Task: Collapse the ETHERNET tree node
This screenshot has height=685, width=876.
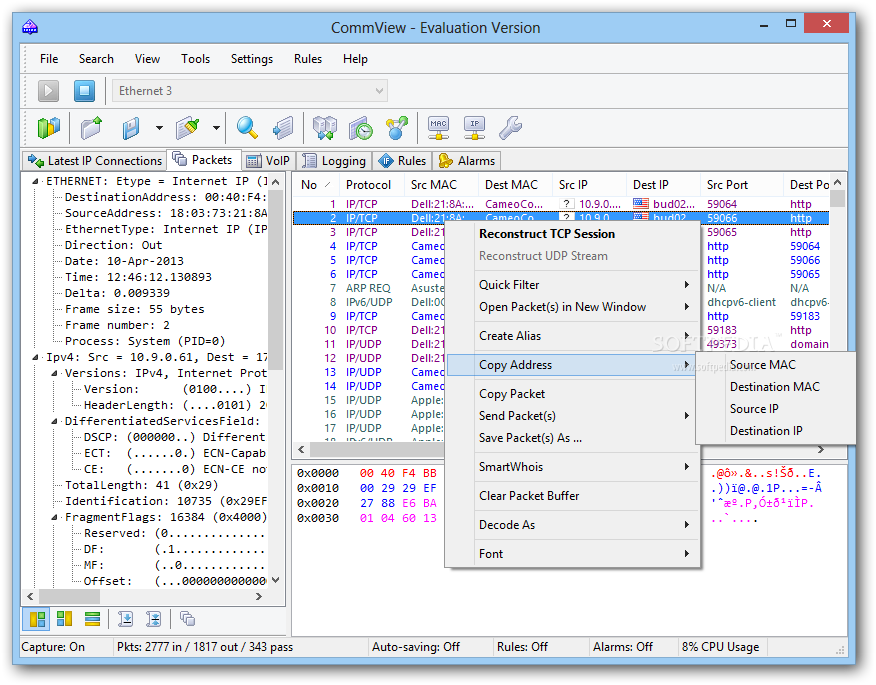Action: pos(35,181)
